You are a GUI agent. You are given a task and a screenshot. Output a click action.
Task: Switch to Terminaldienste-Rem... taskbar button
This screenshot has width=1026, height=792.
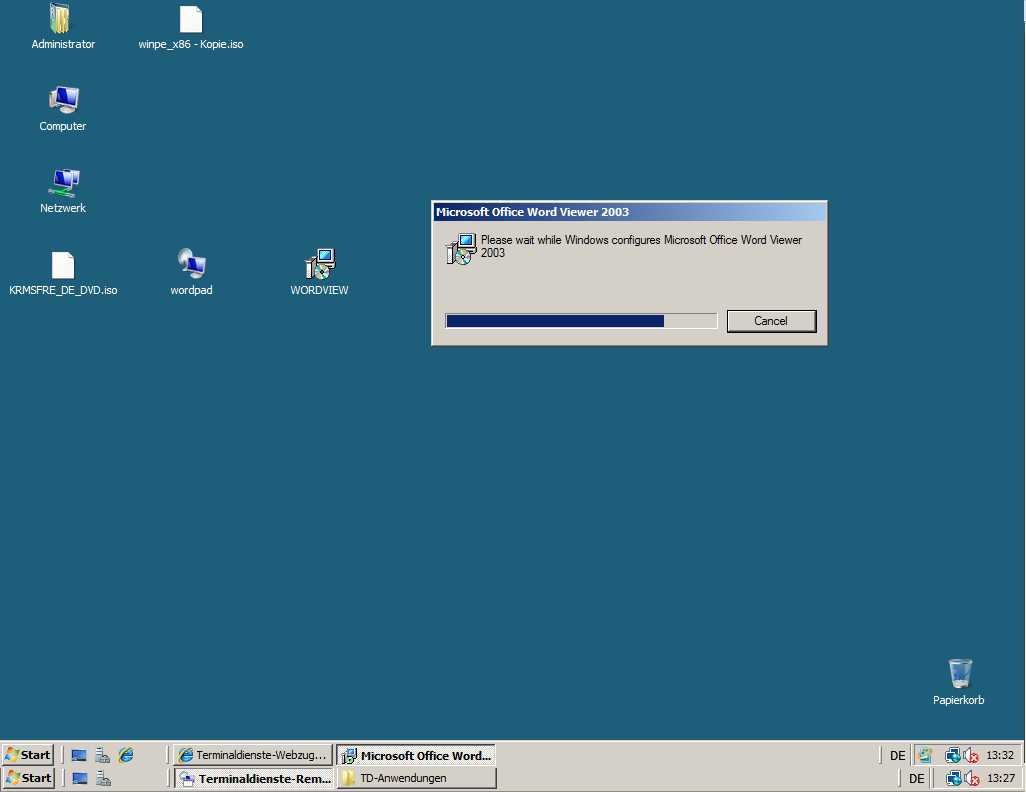(253, 778)
